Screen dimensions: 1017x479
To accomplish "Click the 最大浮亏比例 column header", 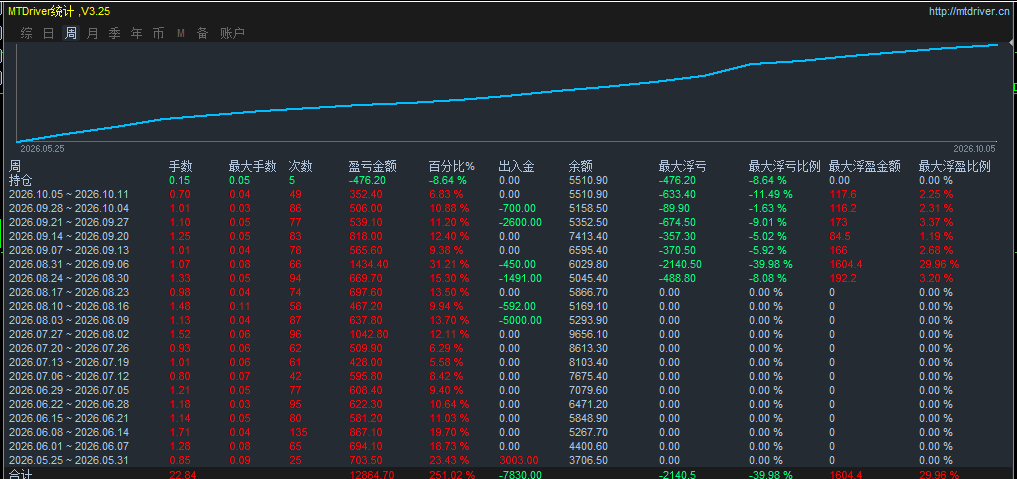I will pyautogui.click(x=785, y=167).
